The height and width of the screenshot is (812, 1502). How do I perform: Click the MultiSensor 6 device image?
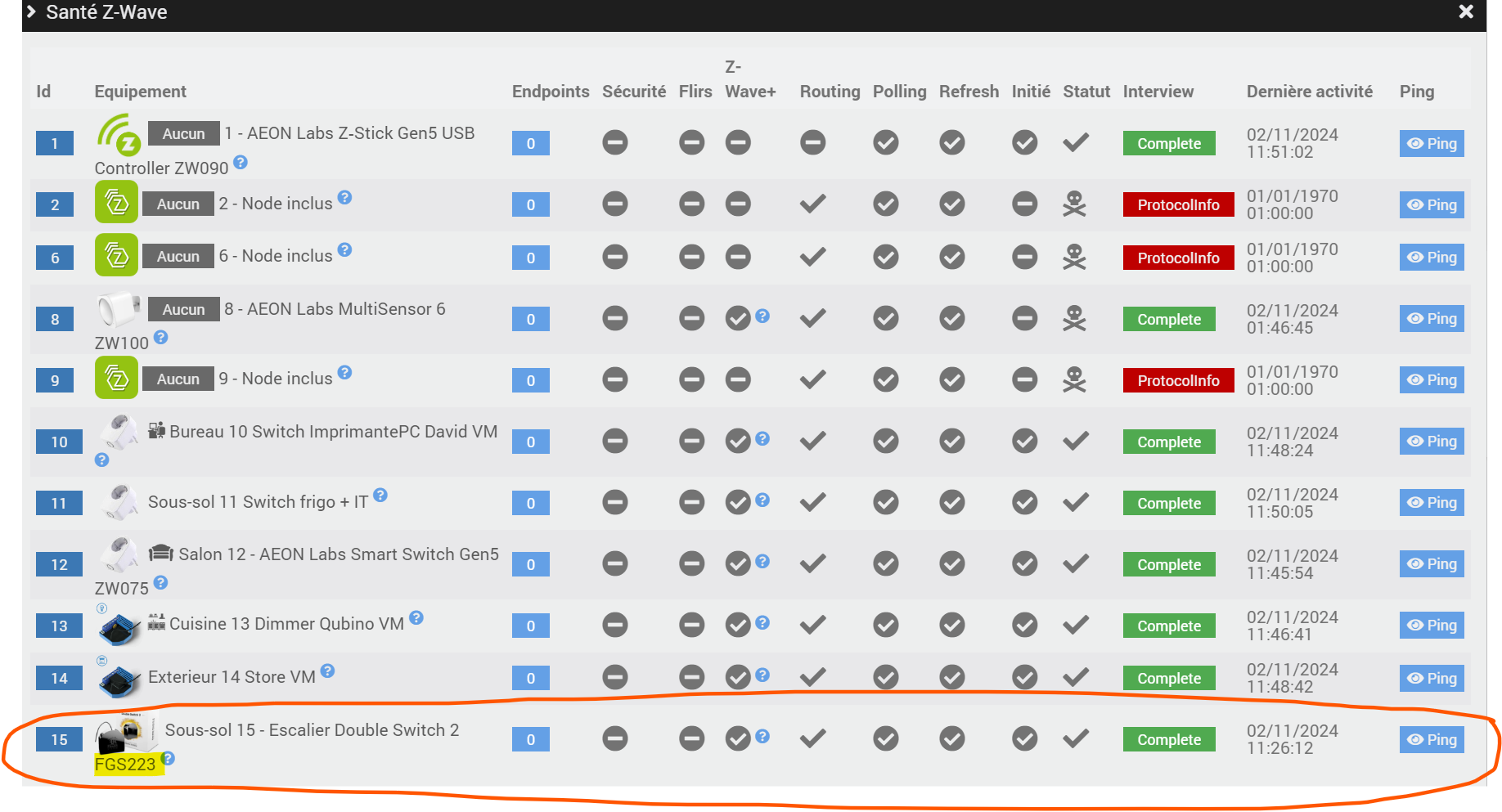pos(118,310)
